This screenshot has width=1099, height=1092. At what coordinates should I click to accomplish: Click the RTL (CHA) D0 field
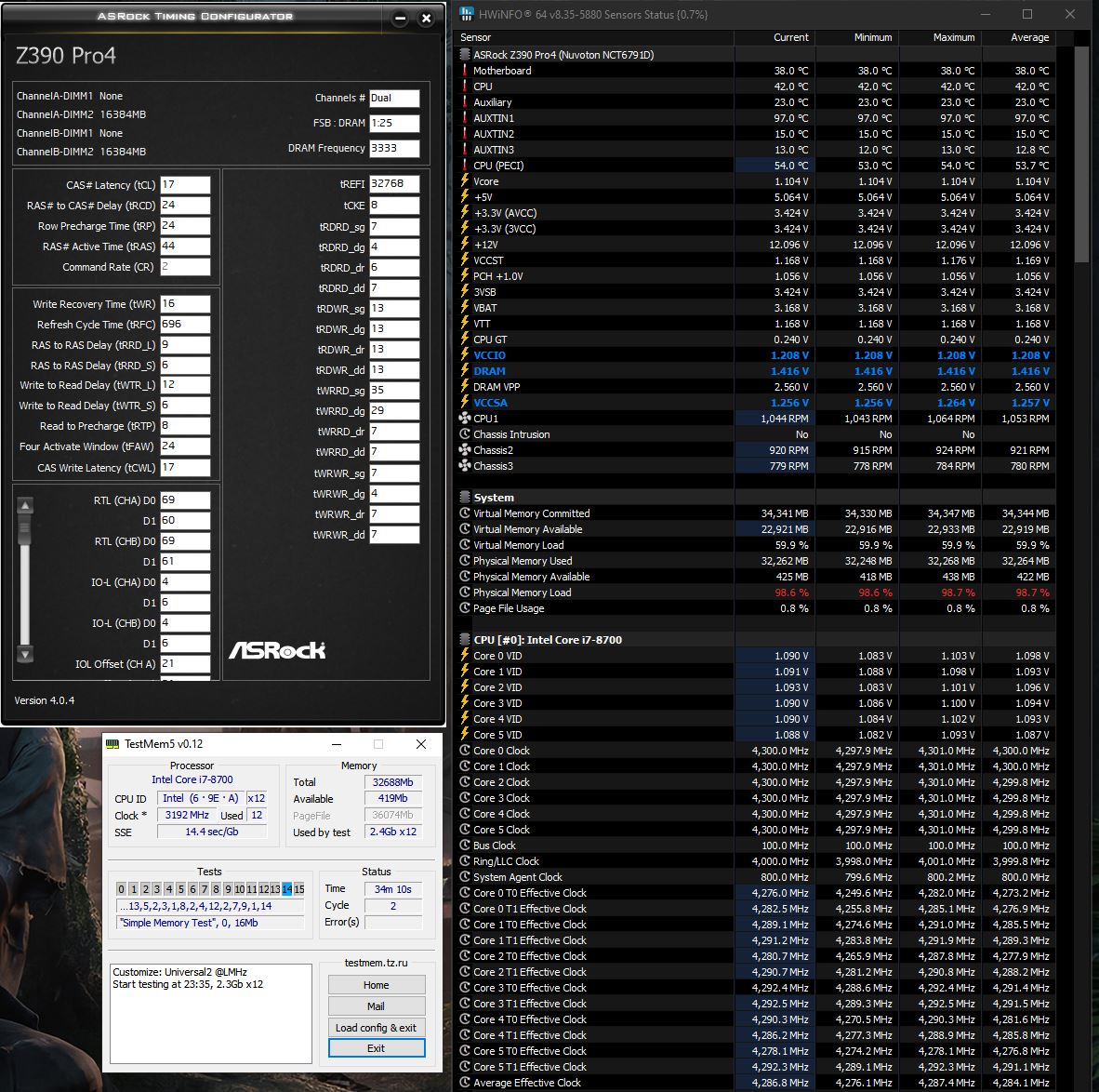coord(185,500)
